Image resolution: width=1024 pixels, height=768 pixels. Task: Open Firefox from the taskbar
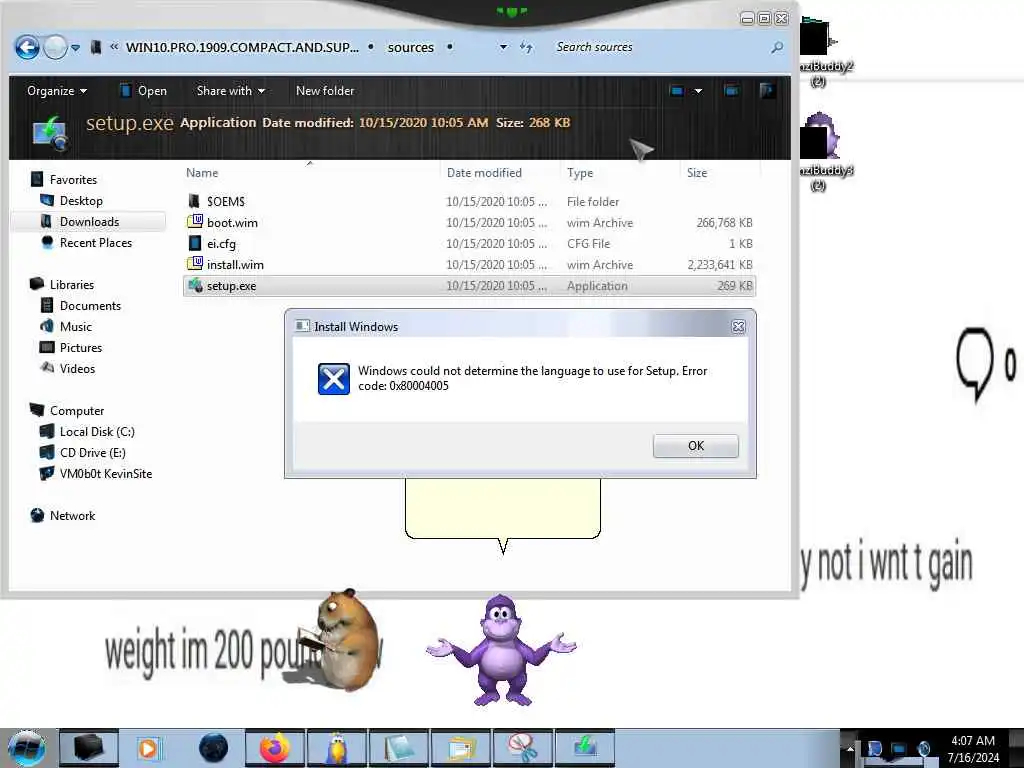(275, 748)
